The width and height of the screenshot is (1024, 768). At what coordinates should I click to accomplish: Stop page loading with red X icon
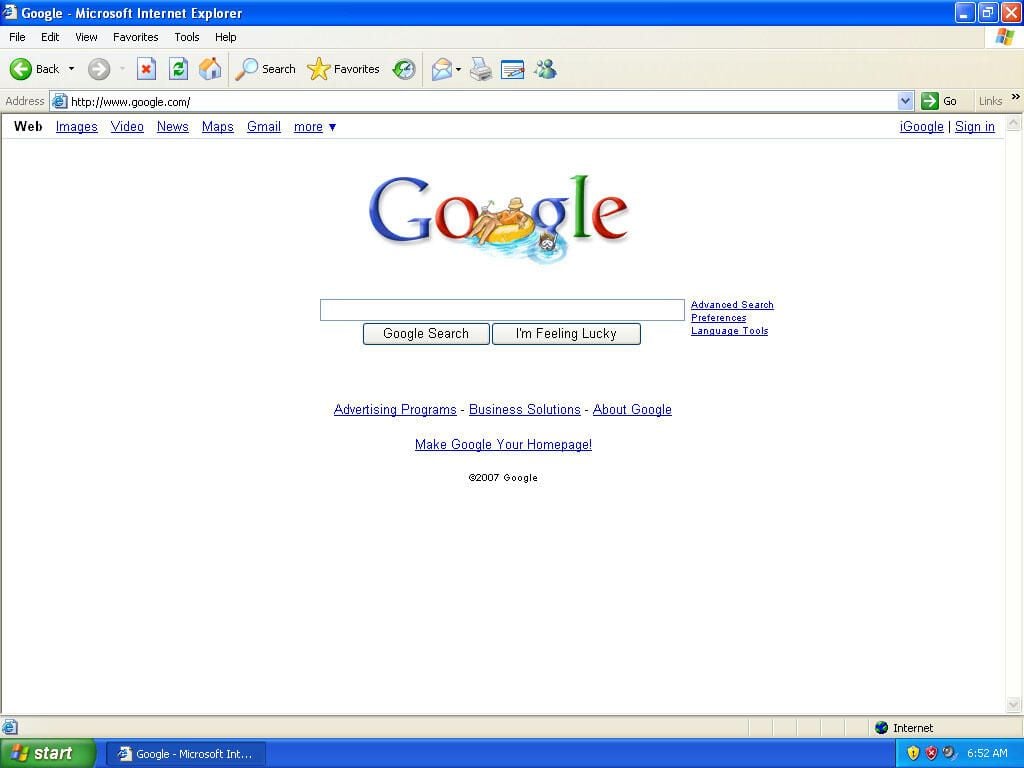pyautogui.click(x=146, y=69)
